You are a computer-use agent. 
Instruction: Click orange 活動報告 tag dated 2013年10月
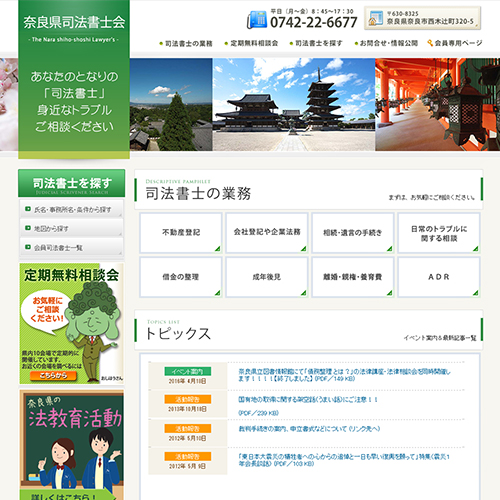coord(188,399)
